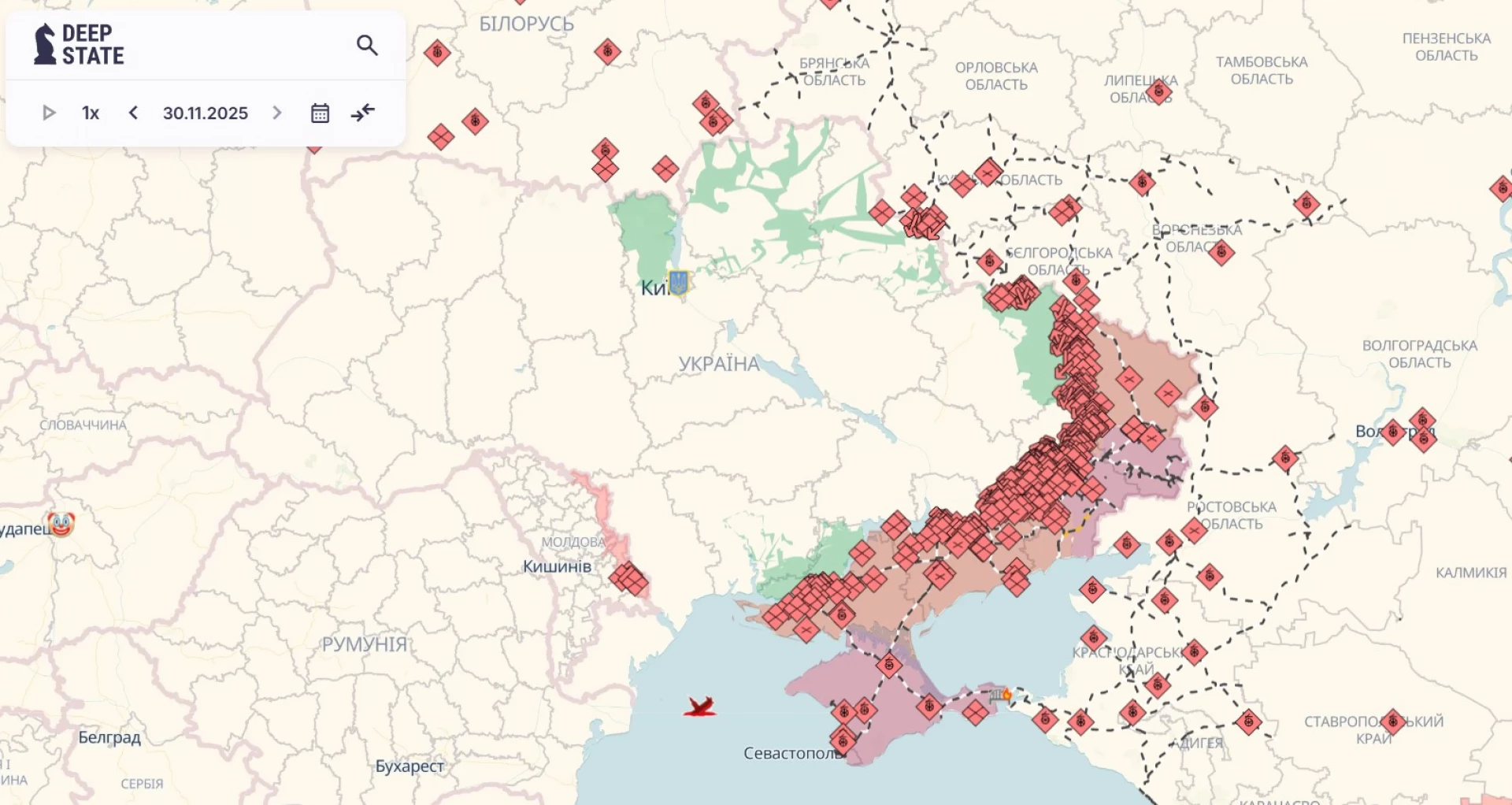
Task: Select the unit marker in Stavropol Krai
Action: 1392,722
